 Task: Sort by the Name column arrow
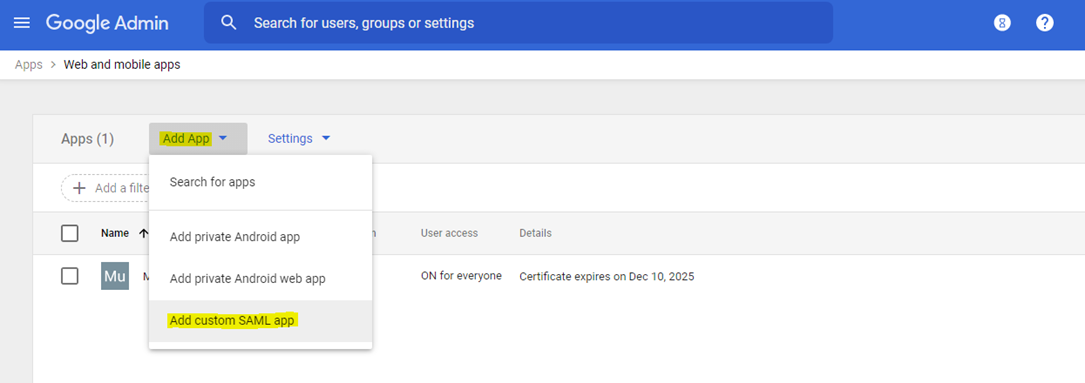click(x=143, y=233)
